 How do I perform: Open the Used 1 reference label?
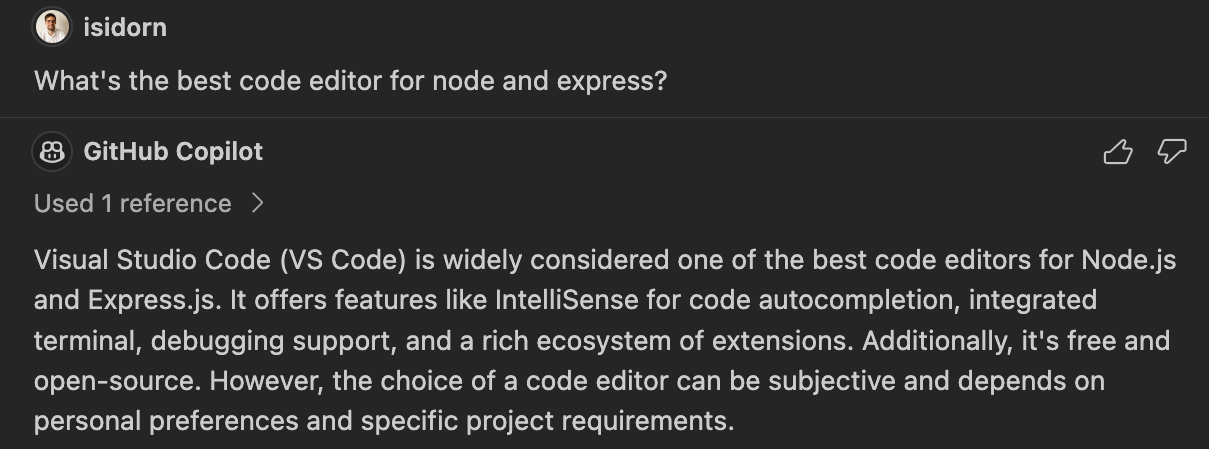pyautogui.click(x=132, y=204)
